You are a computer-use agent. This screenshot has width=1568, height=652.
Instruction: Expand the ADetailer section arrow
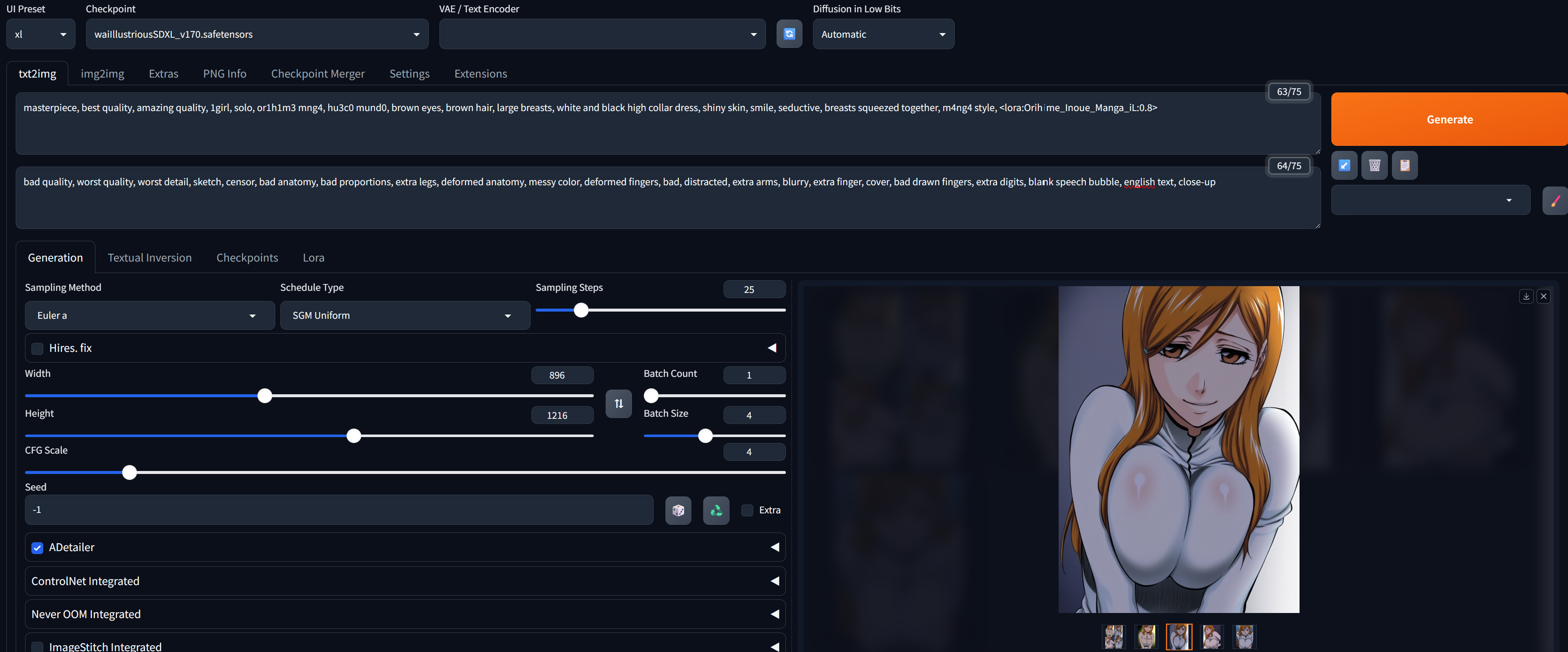pos(774,547)
